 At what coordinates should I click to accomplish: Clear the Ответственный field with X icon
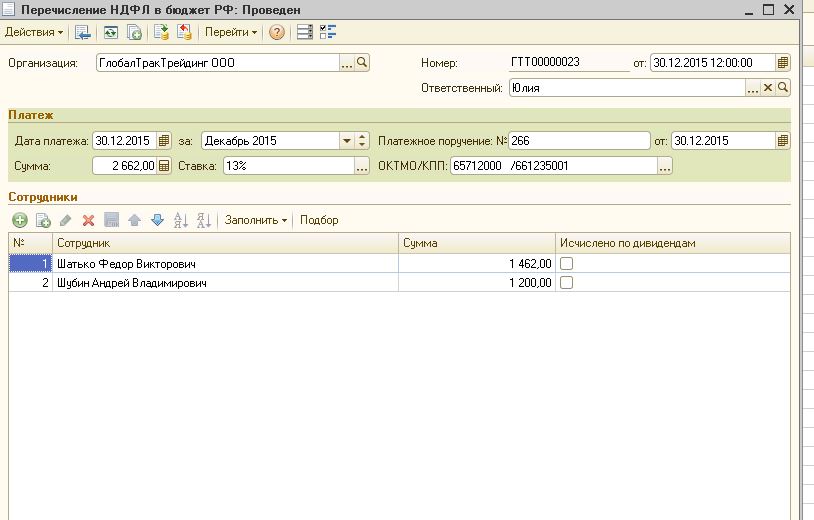click(768, 88)
